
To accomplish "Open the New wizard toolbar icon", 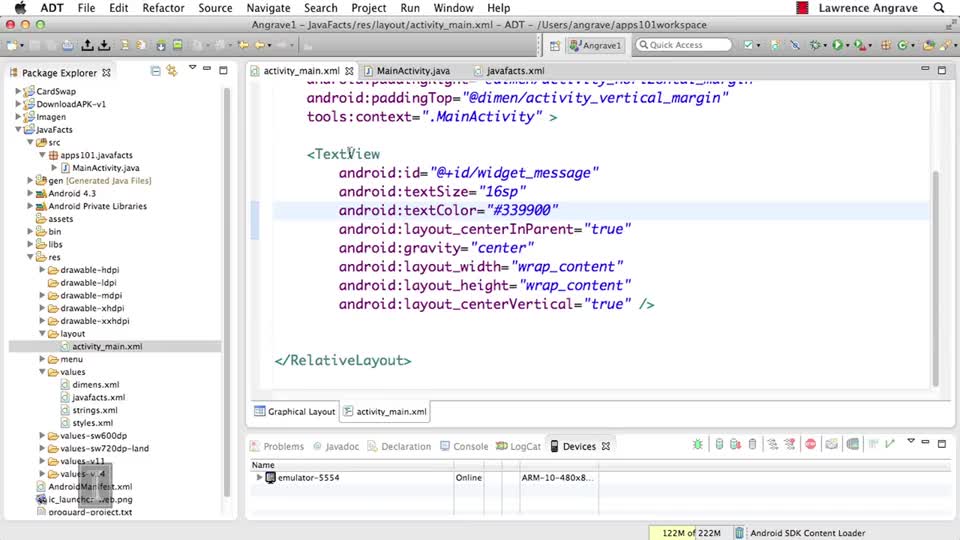I will coord(12,45).
